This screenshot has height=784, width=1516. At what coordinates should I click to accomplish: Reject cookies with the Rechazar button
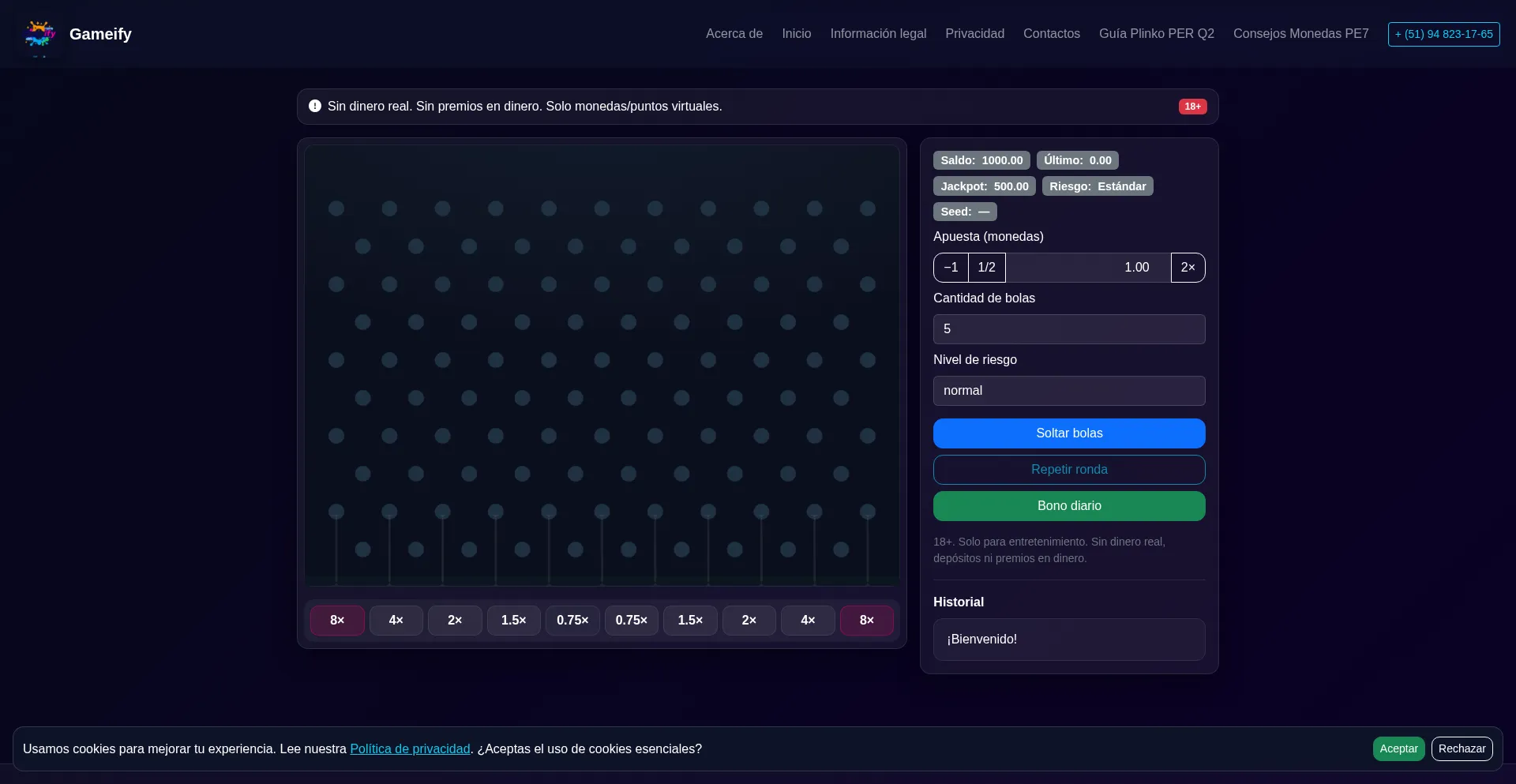click(x=1462, y=748)
